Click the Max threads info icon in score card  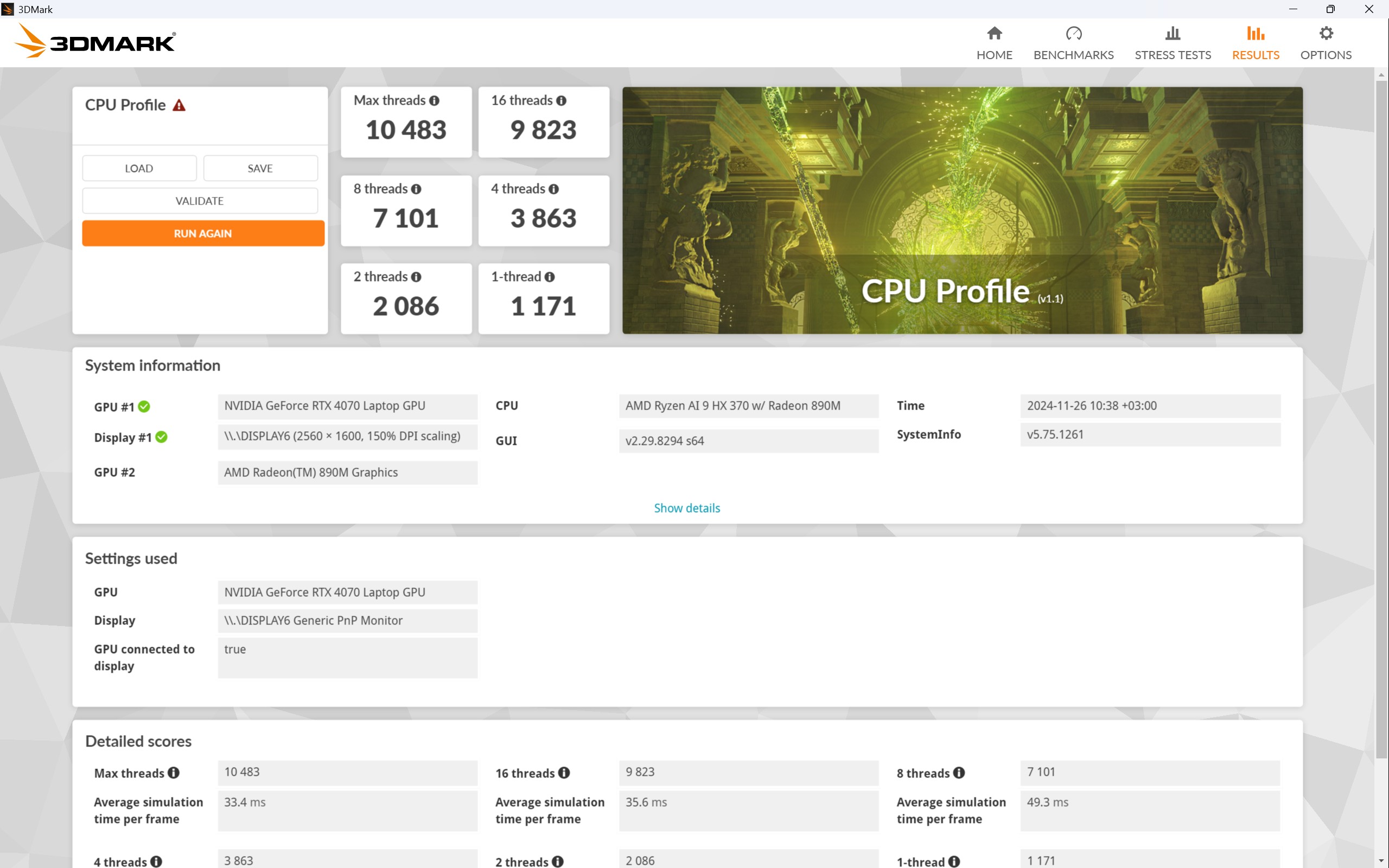(435, 100)
